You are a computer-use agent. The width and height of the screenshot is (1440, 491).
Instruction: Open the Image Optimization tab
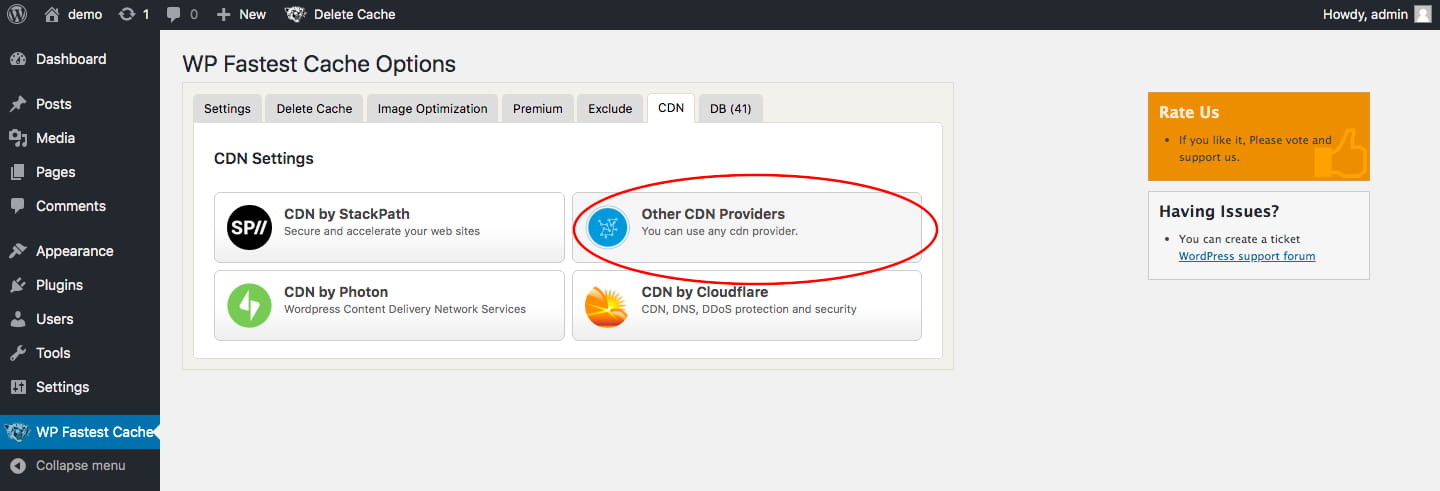click(432, 108)
